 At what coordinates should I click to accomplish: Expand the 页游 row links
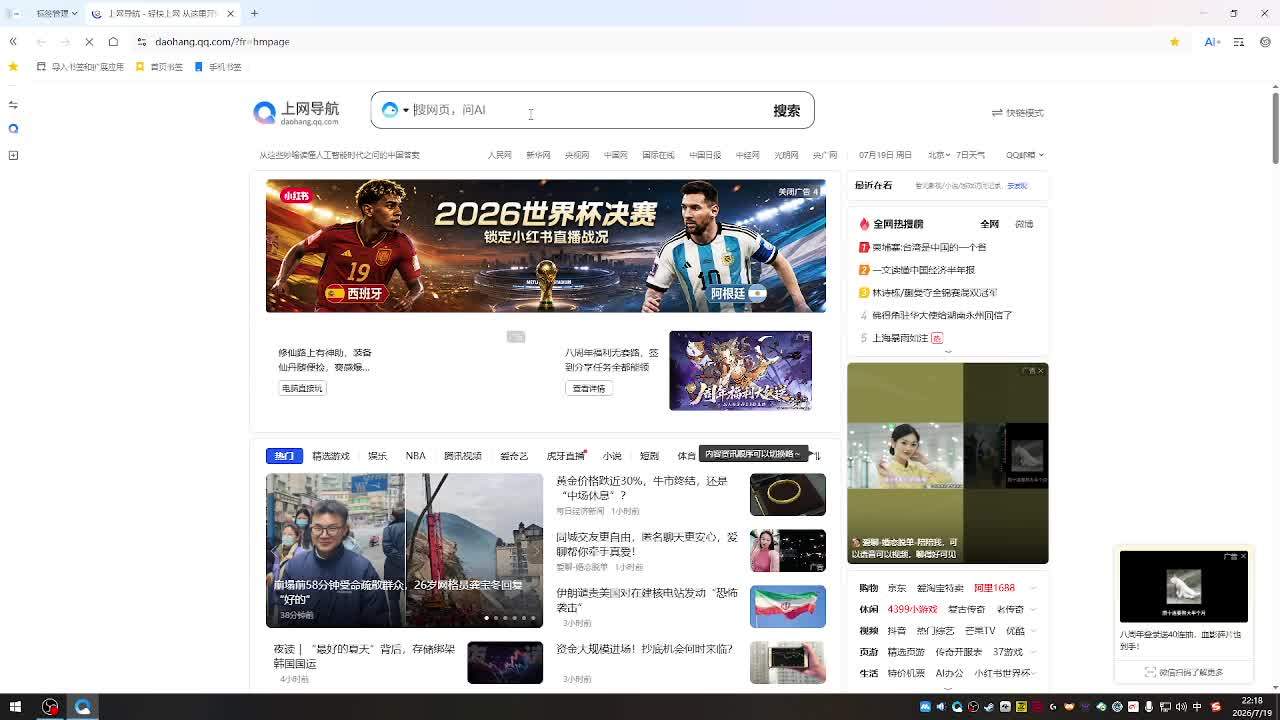click(1033, 652)
